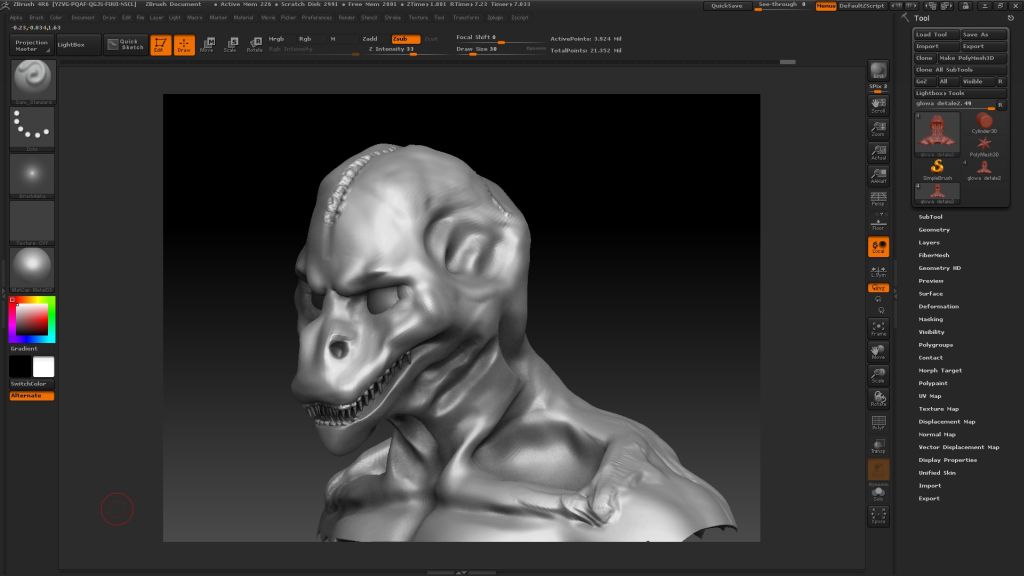Open the Preferences menu

(317, 18)
